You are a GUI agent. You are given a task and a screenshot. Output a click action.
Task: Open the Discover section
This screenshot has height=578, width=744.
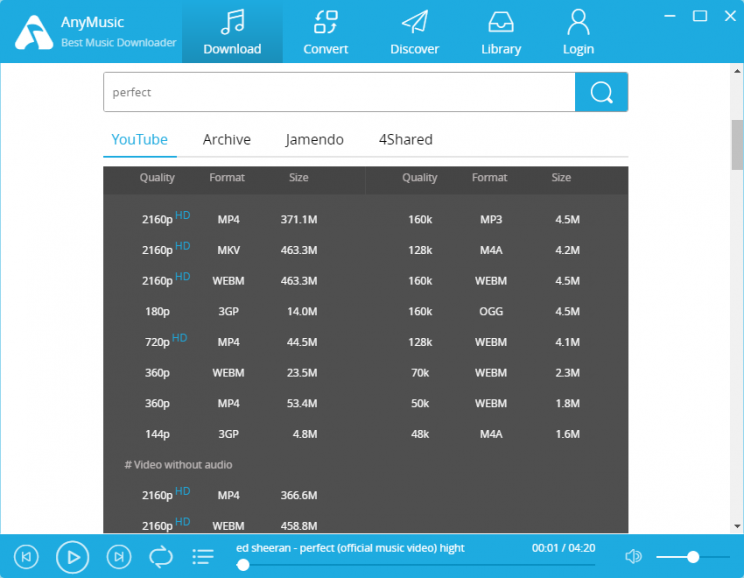point(414,33)
